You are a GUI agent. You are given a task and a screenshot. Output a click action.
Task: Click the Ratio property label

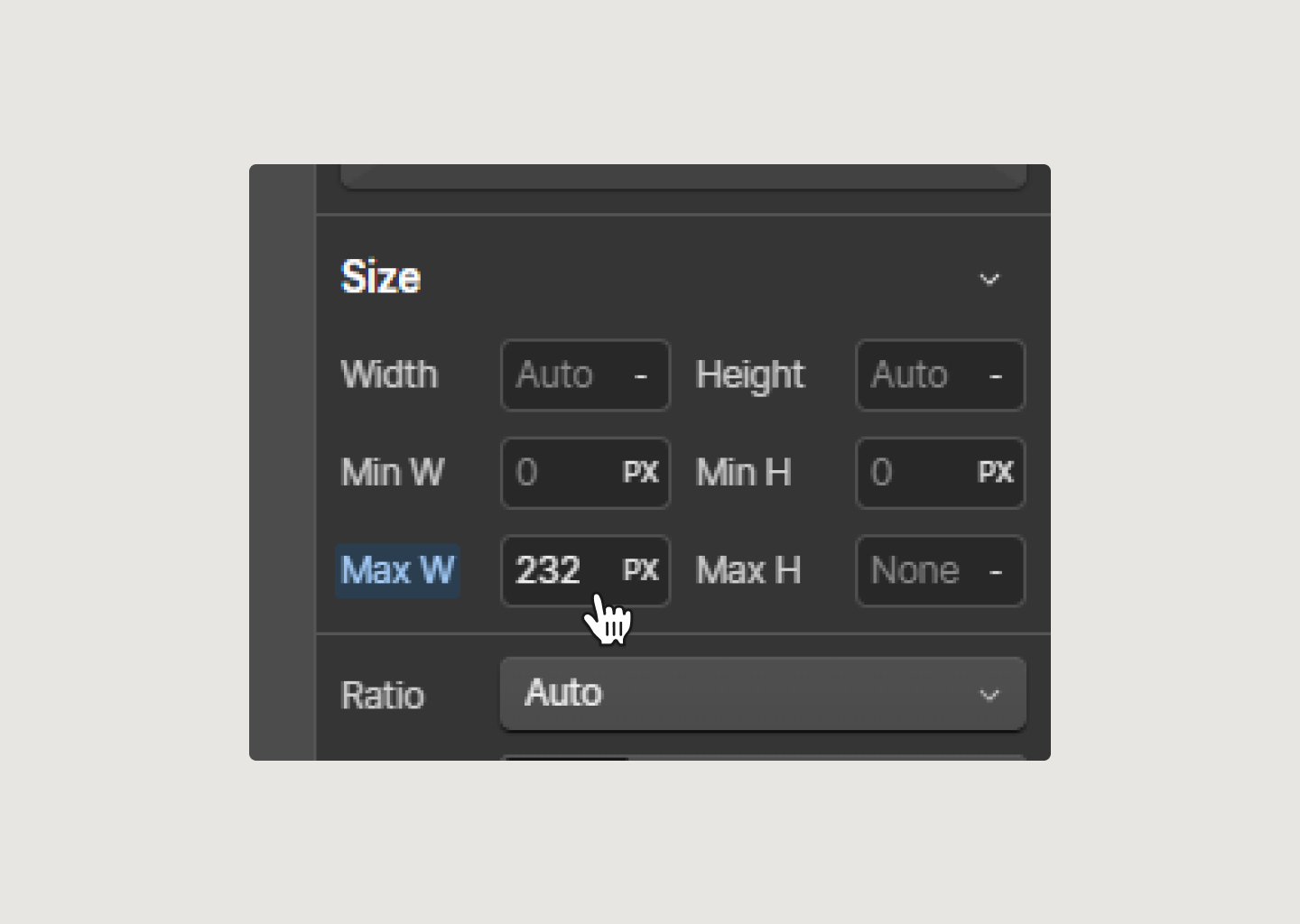click(383, 696)
